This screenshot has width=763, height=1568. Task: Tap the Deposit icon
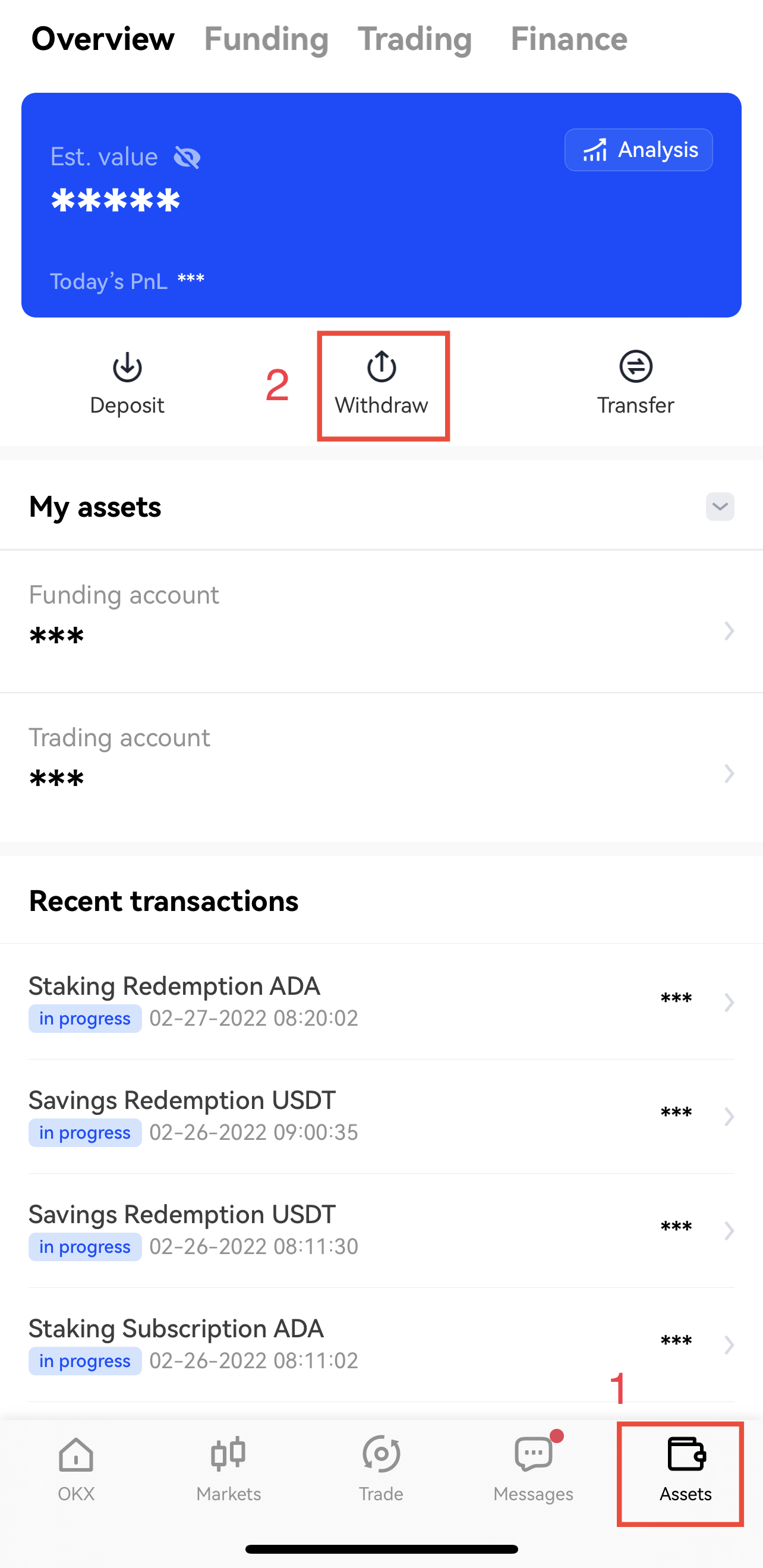pos(127,367)
